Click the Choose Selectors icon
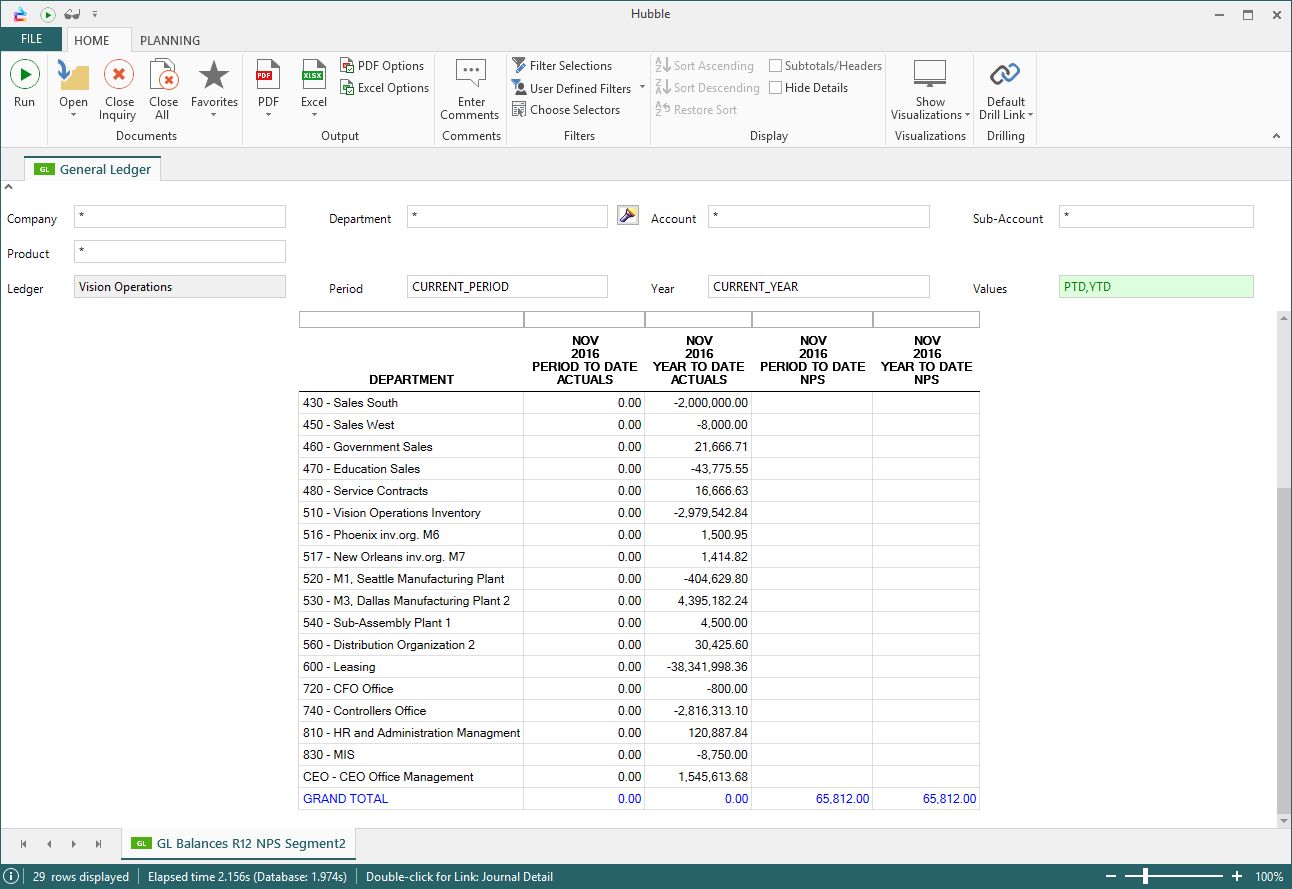The image size is (1292, 889). click(x=519, y=110)
